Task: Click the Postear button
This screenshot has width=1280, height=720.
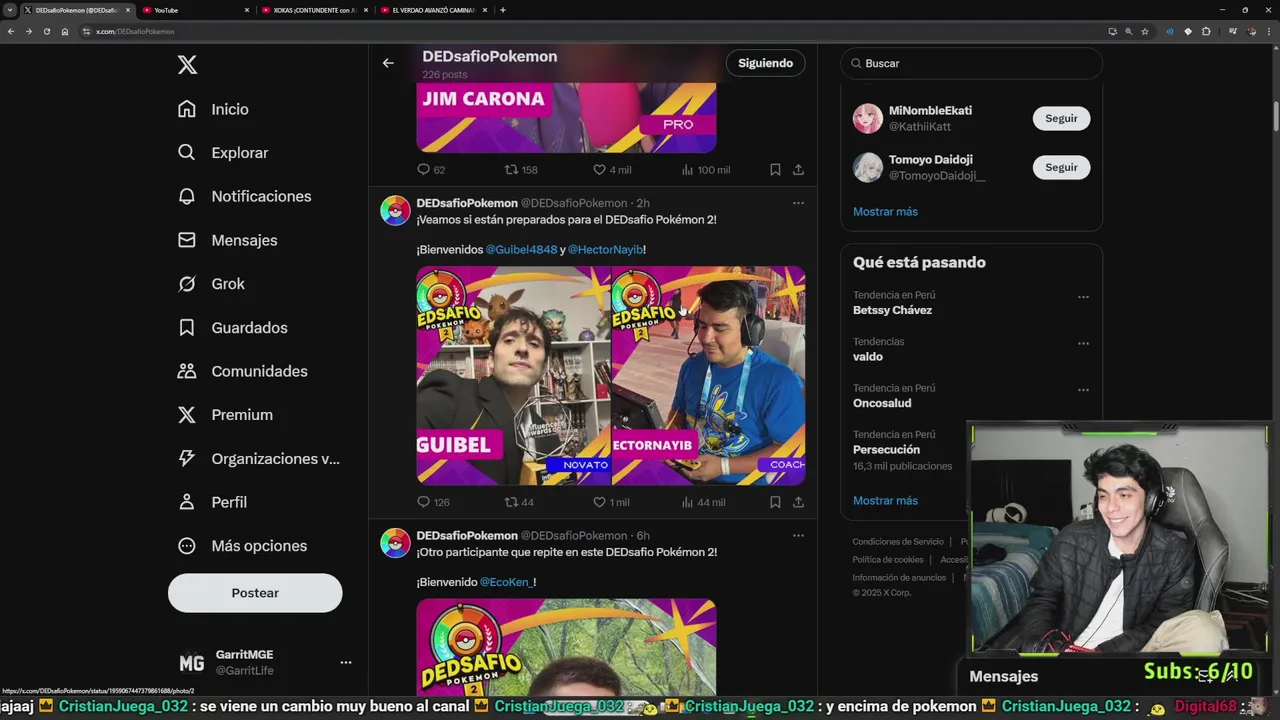Action: click(x=255, y=593)
